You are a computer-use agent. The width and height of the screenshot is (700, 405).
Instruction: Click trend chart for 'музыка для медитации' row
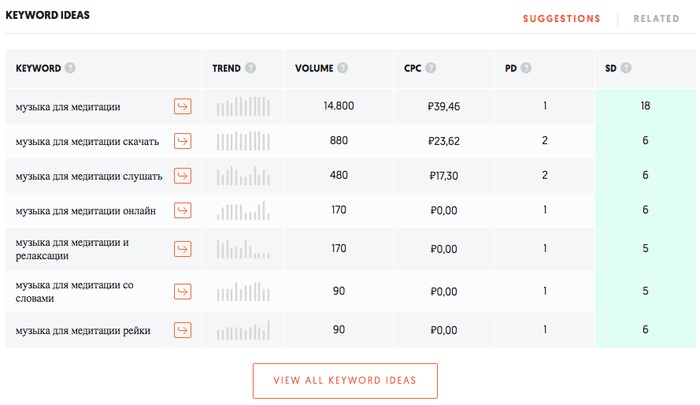coord(243,106)
